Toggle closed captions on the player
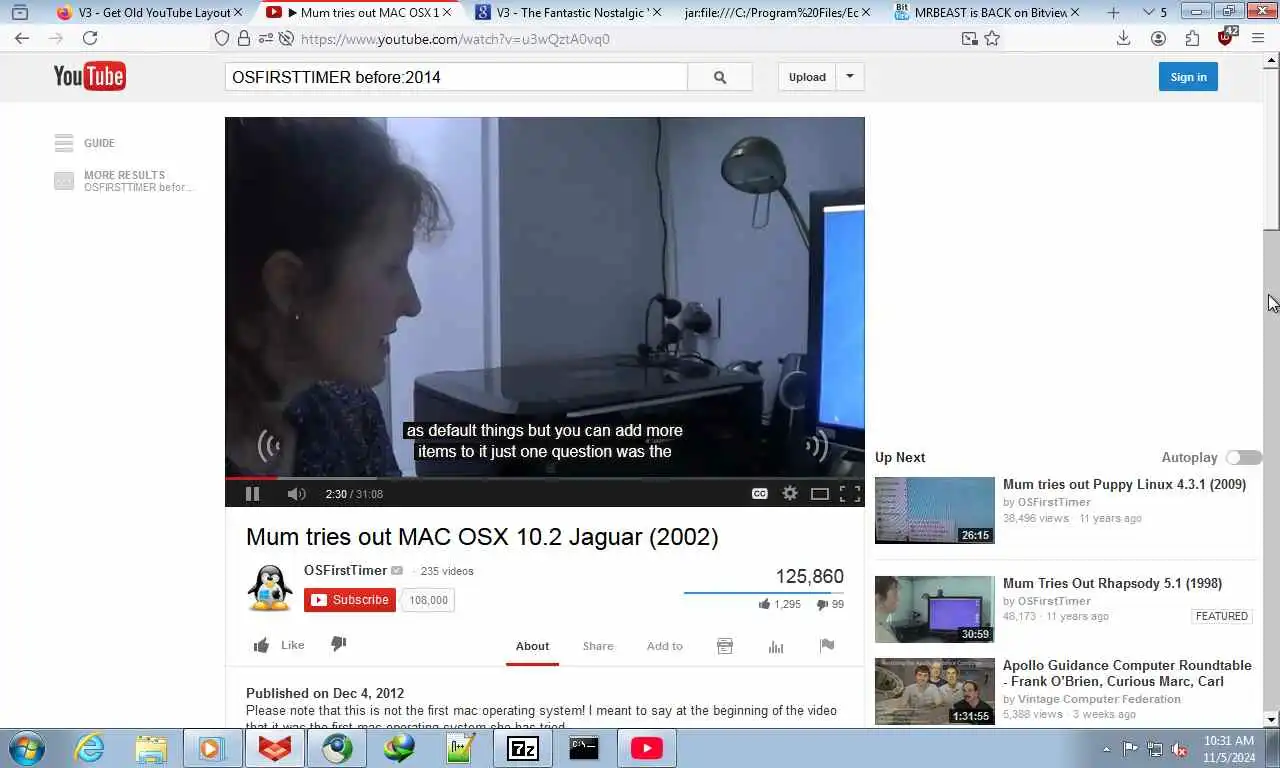The height and width of the screenshot is (768, 1280). 760,493
